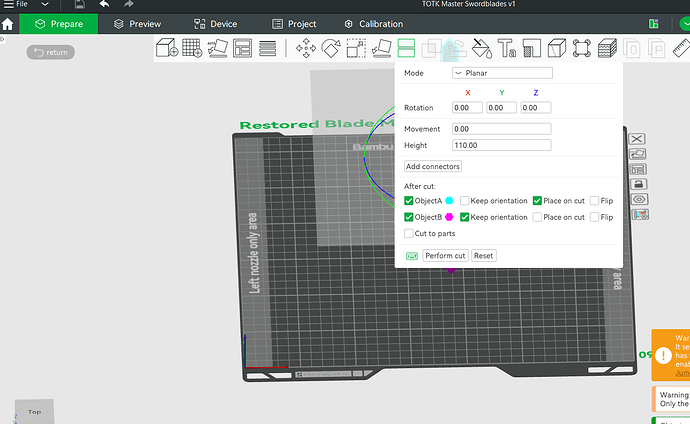Open the Device tab

click(215, 24)
